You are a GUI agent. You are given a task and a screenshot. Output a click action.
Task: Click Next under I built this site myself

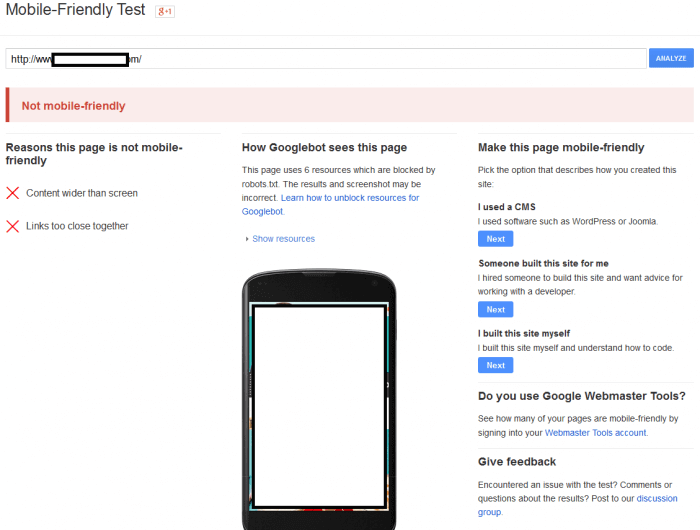(x=495, y=365)
